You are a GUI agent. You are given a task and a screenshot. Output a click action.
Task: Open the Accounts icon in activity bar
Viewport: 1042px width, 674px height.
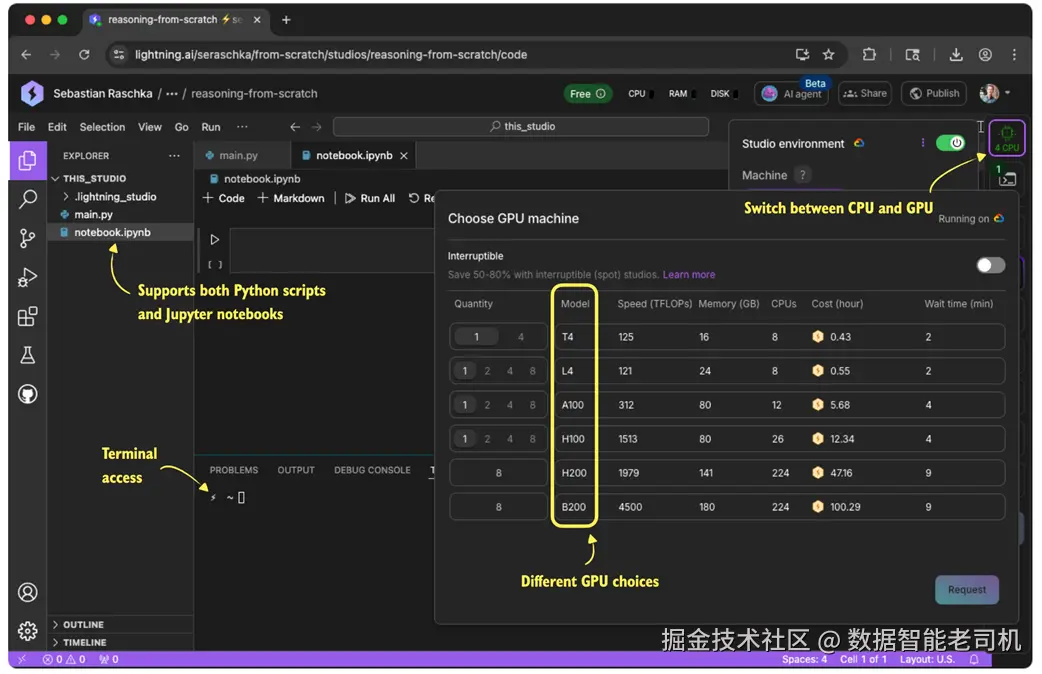click(27, 592)
